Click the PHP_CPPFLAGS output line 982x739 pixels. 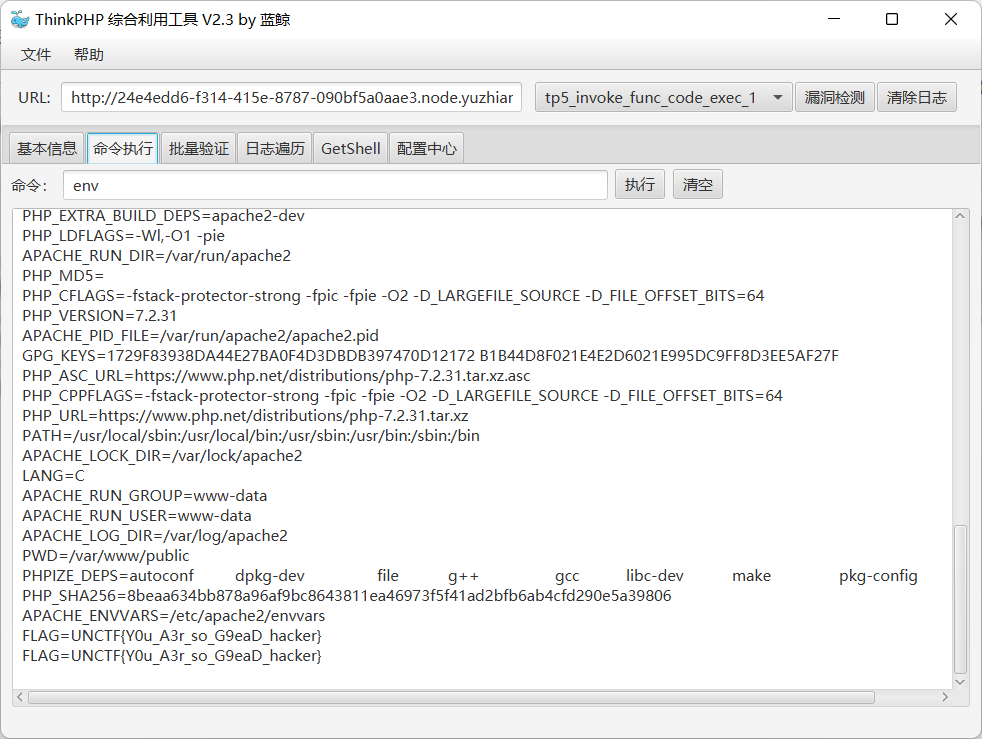point(403,396)
